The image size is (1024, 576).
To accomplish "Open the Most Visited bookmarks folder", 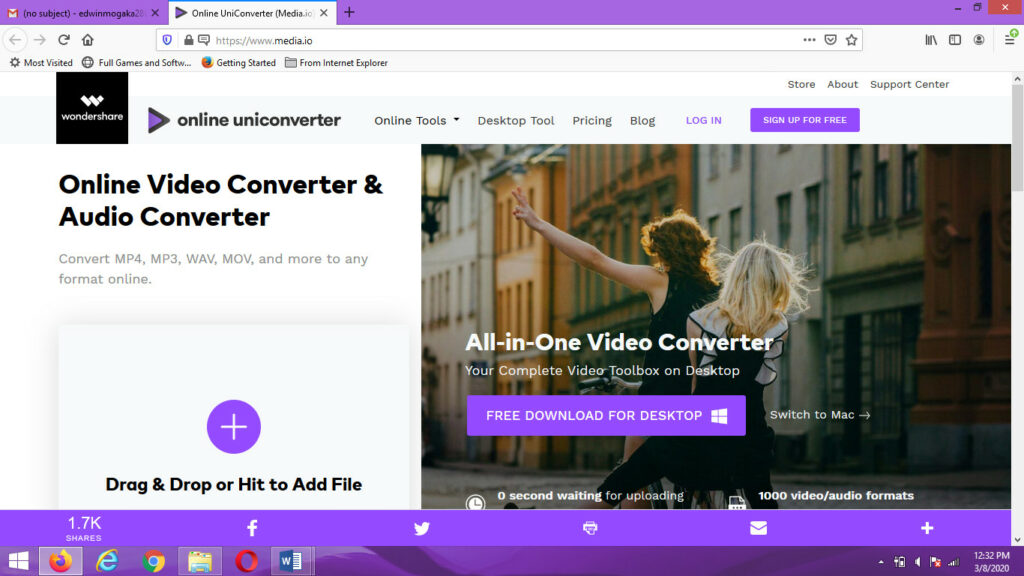I will pyautogui.click(x=40, y=63).
